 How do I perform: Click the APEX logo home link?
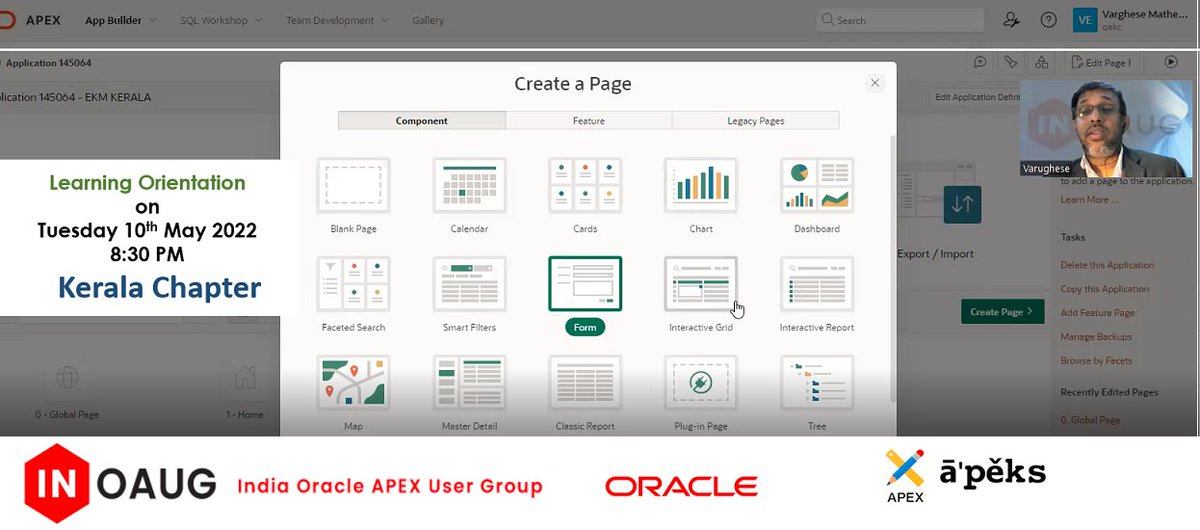(x=32, y=20)
